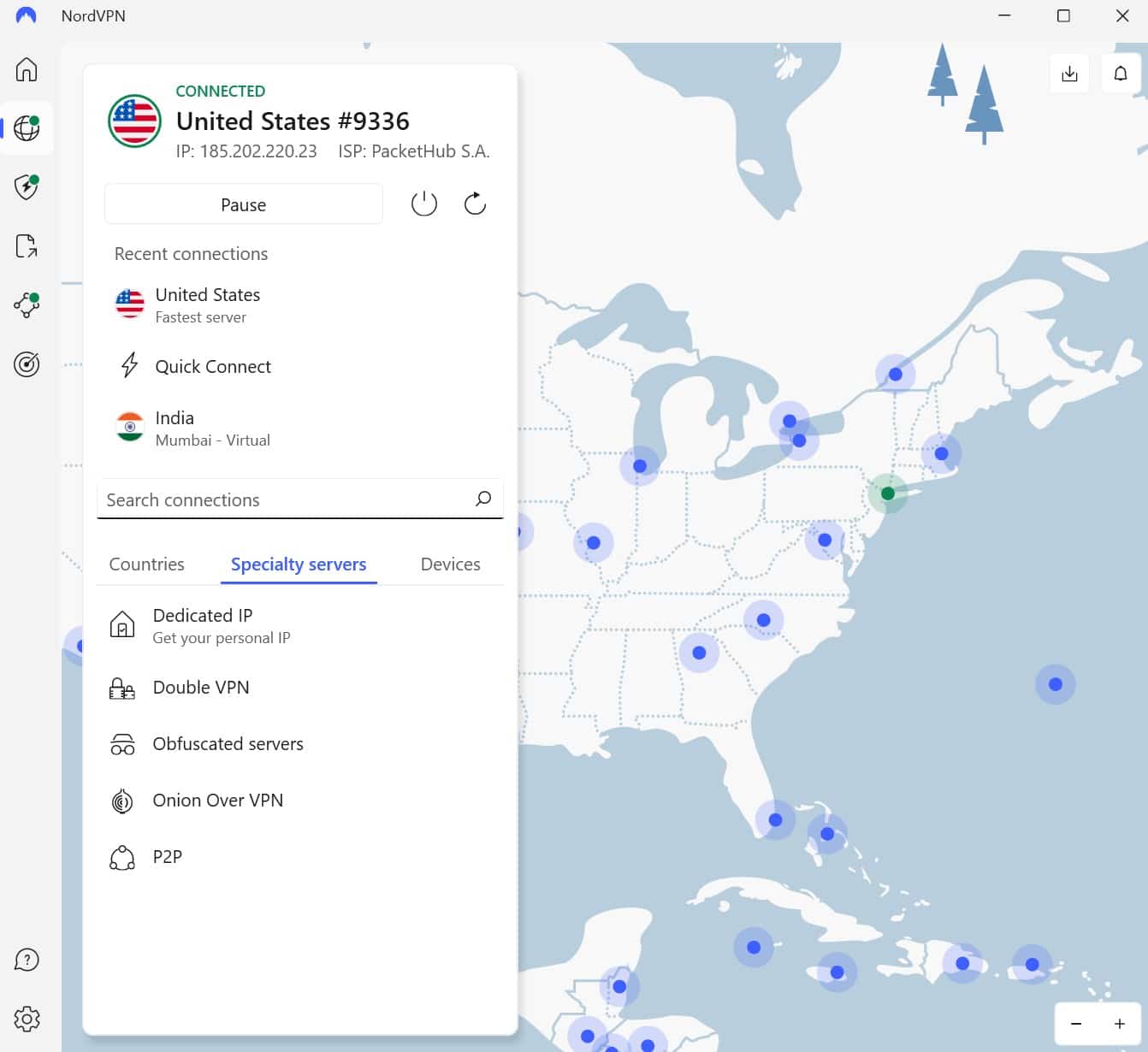This screenshot has width=1148, height=1052.
Task: Select Quick Connect entry
Action: click(x=299, y=366)
